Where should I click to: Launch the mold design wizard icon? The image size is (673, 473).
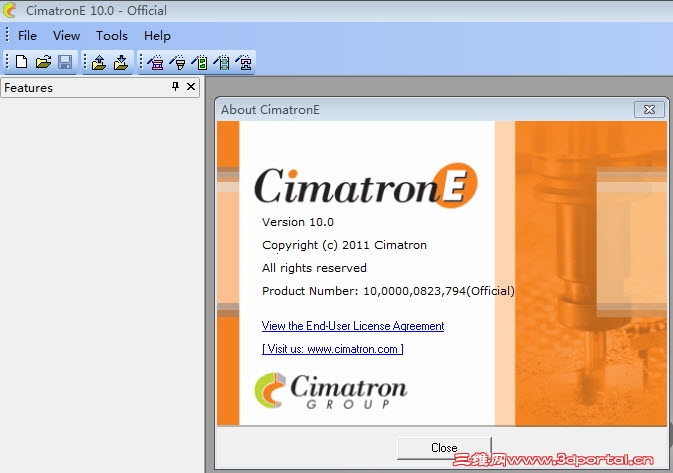pyautogui.click(x=155, y=63)
